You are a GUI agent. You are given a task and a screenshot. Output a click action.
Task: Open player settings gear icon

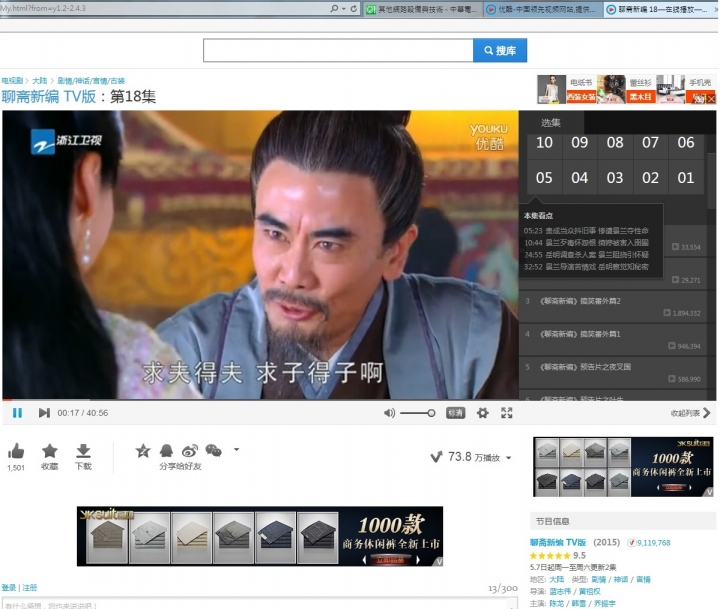(482, 413)
